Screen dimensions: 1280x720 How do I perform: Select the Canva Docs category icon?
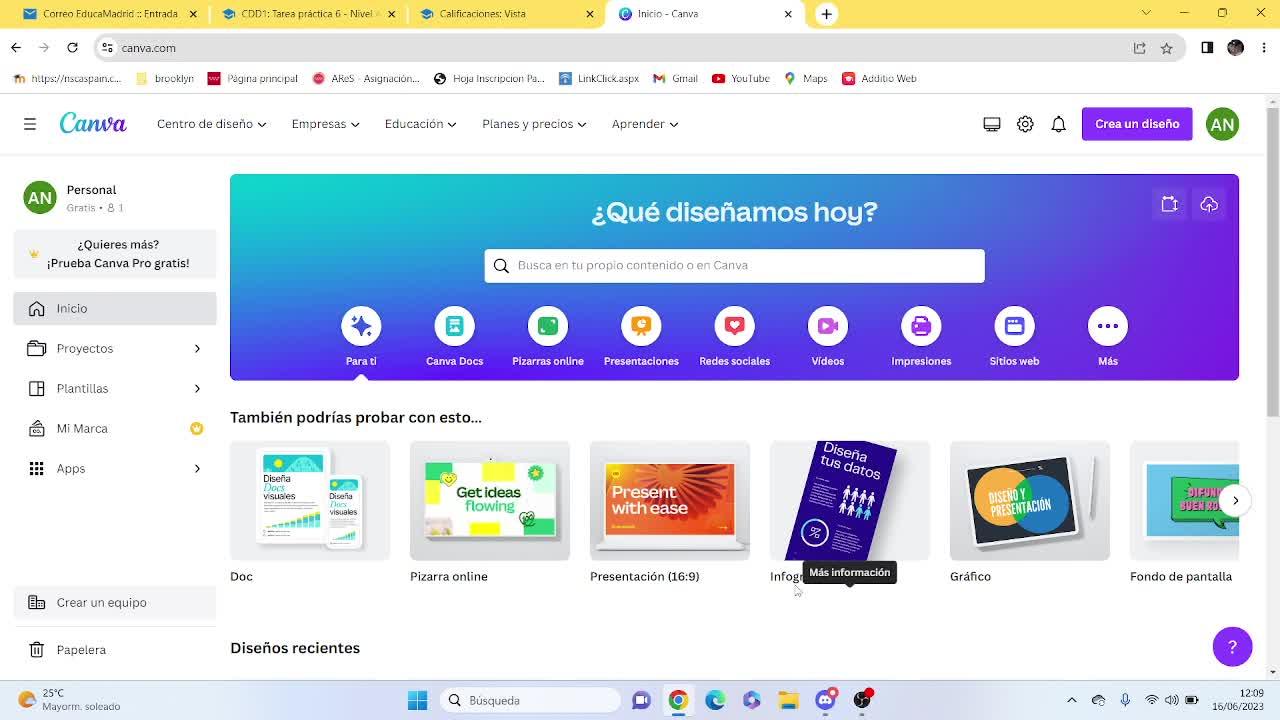454,326
